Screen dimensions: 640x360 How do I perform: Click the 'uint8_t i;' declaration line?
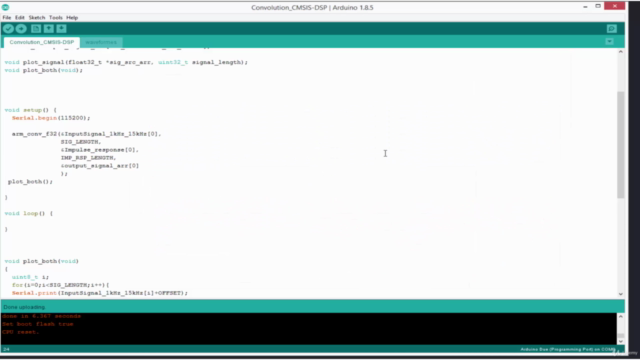(30, 277)
